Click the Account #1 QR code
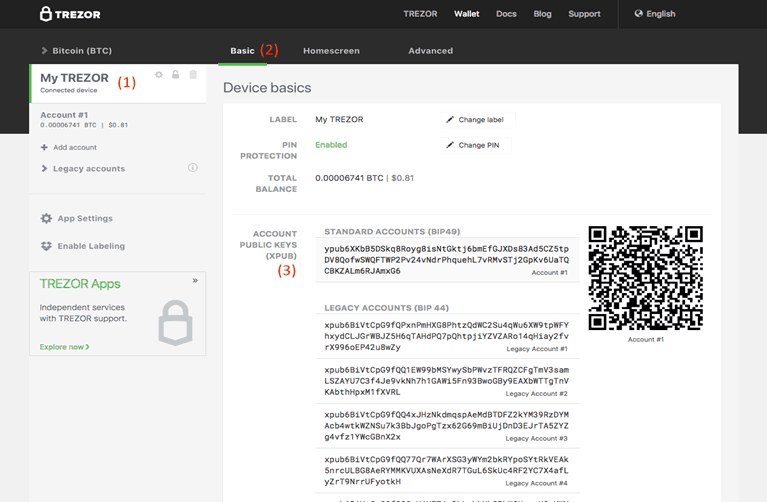This screenshot has height=502, width=767. [646, 277]
